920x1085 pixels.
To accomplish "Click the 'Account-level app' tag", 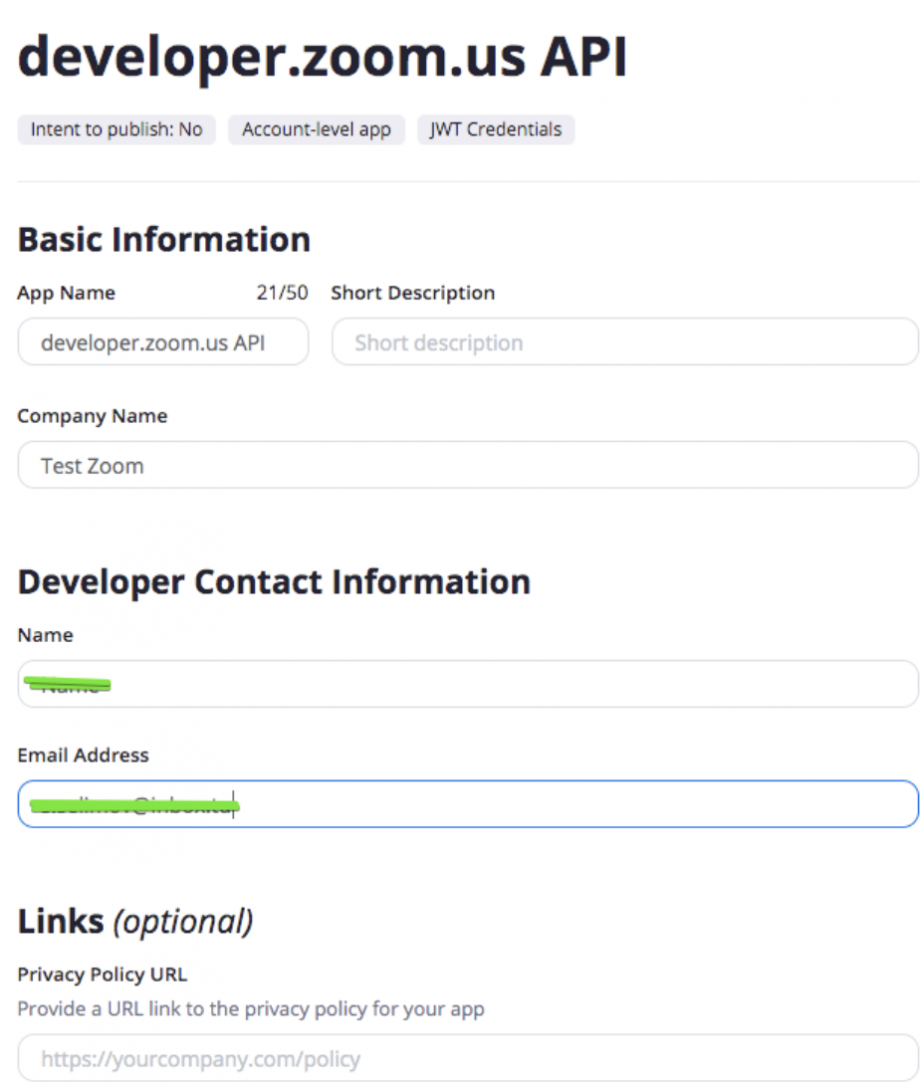I will (x=317, y=129).
